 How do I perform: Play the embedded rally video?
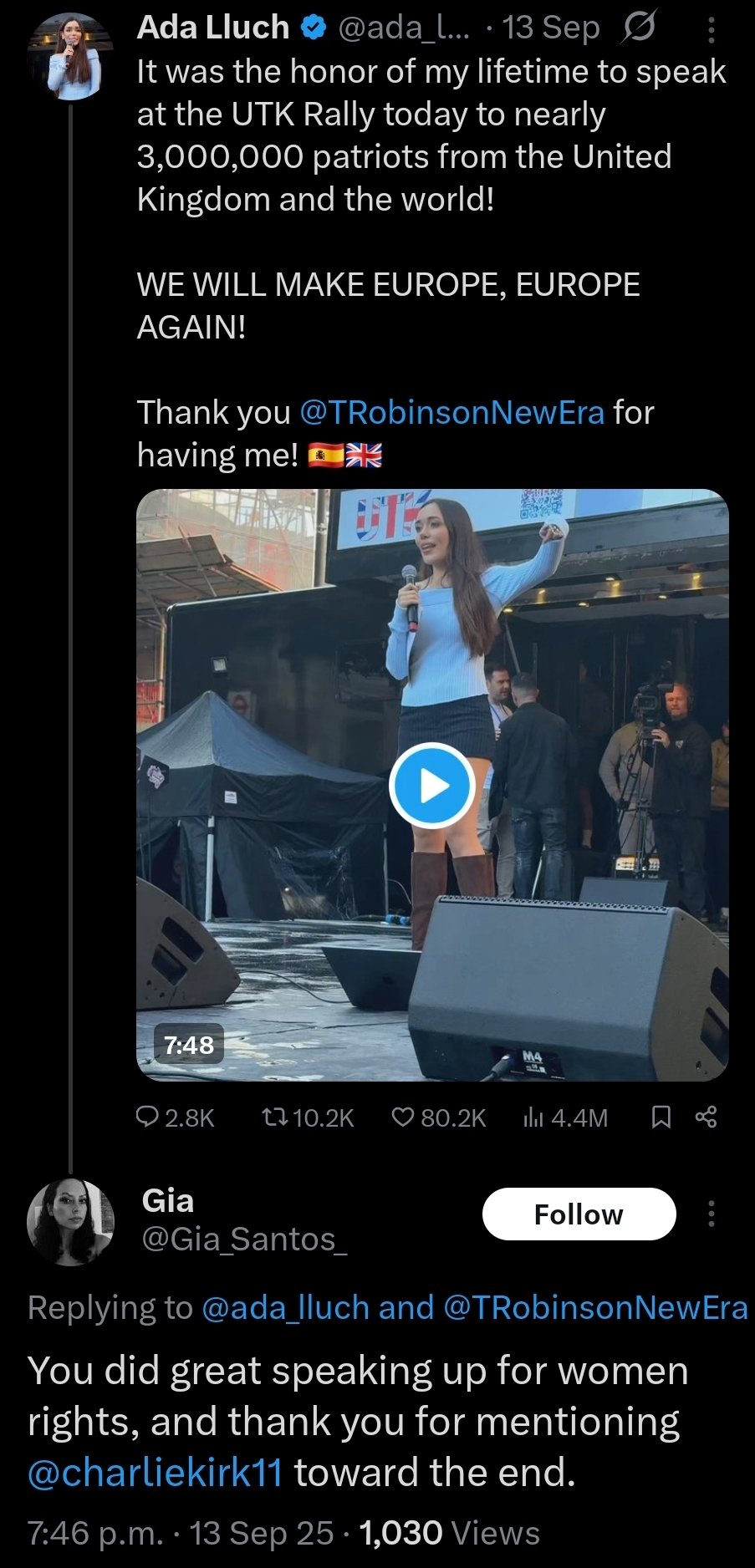click(x=432, y=786)
